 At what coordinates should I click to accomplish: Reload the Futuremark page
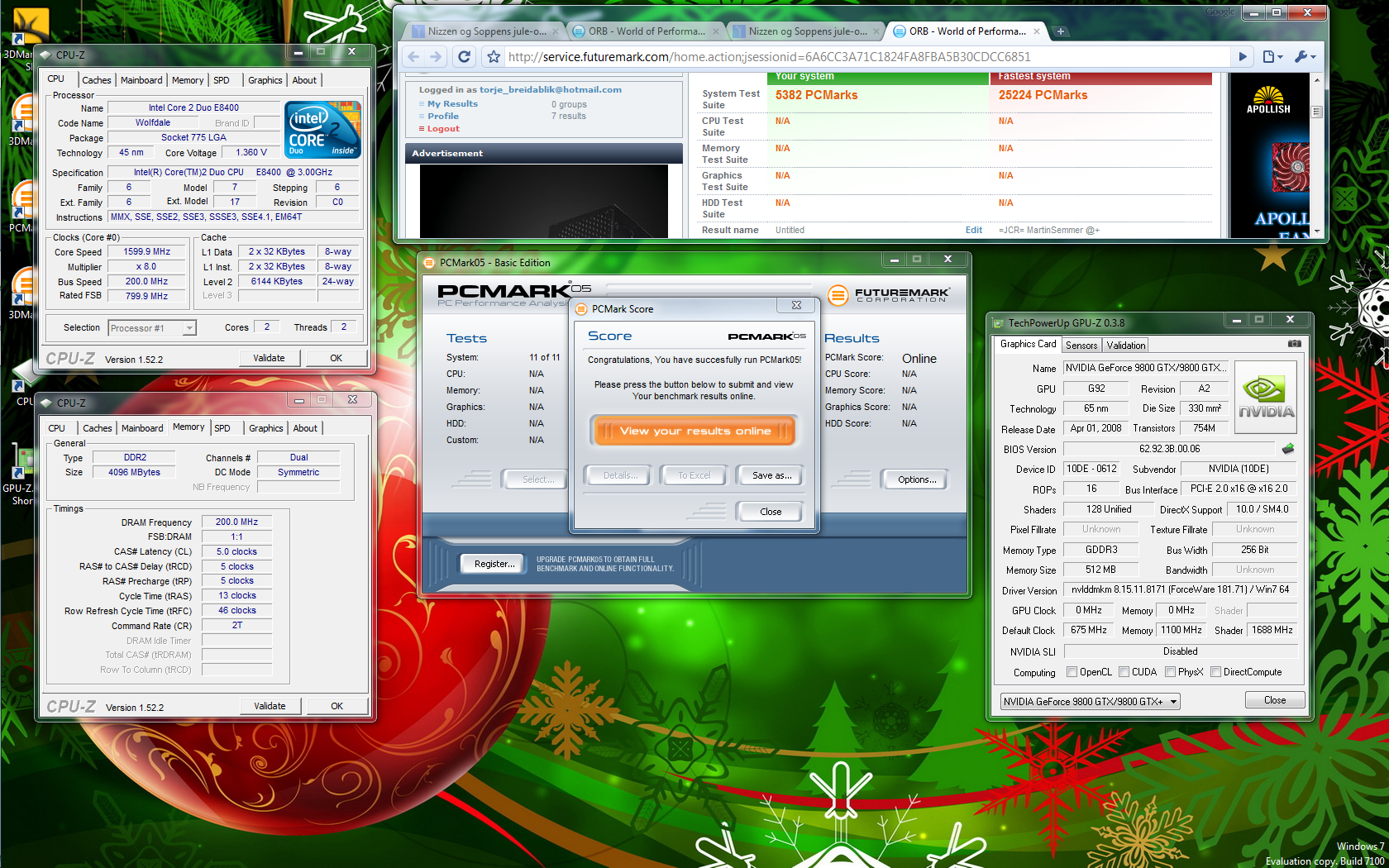point(465,57)
